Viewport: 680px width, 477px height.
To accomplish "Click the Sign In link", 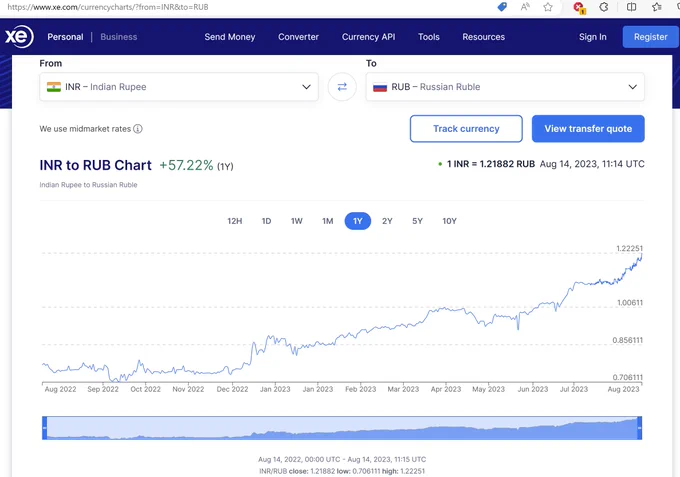I will pyautogui.click(x=593, y=37).
